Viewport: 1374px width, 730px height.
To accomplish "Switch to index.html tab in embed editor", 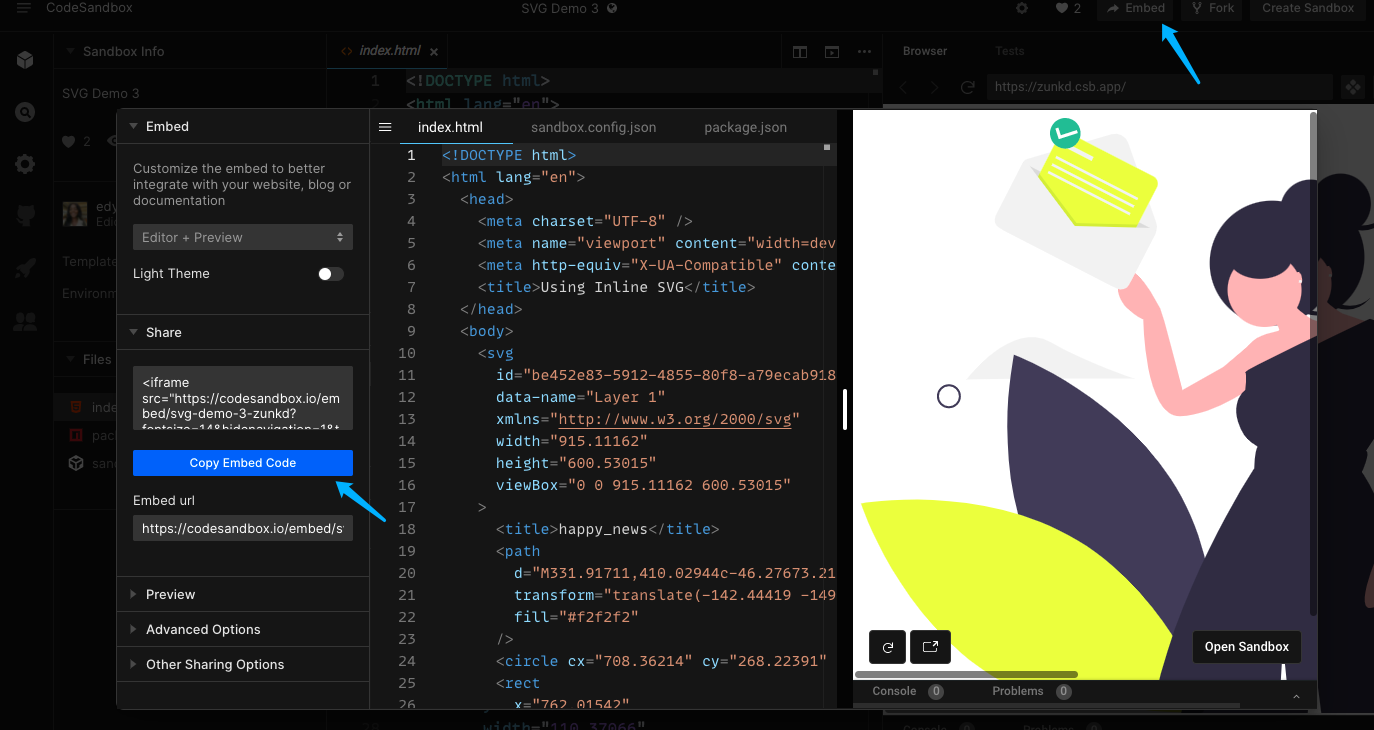I will point(450,127).
